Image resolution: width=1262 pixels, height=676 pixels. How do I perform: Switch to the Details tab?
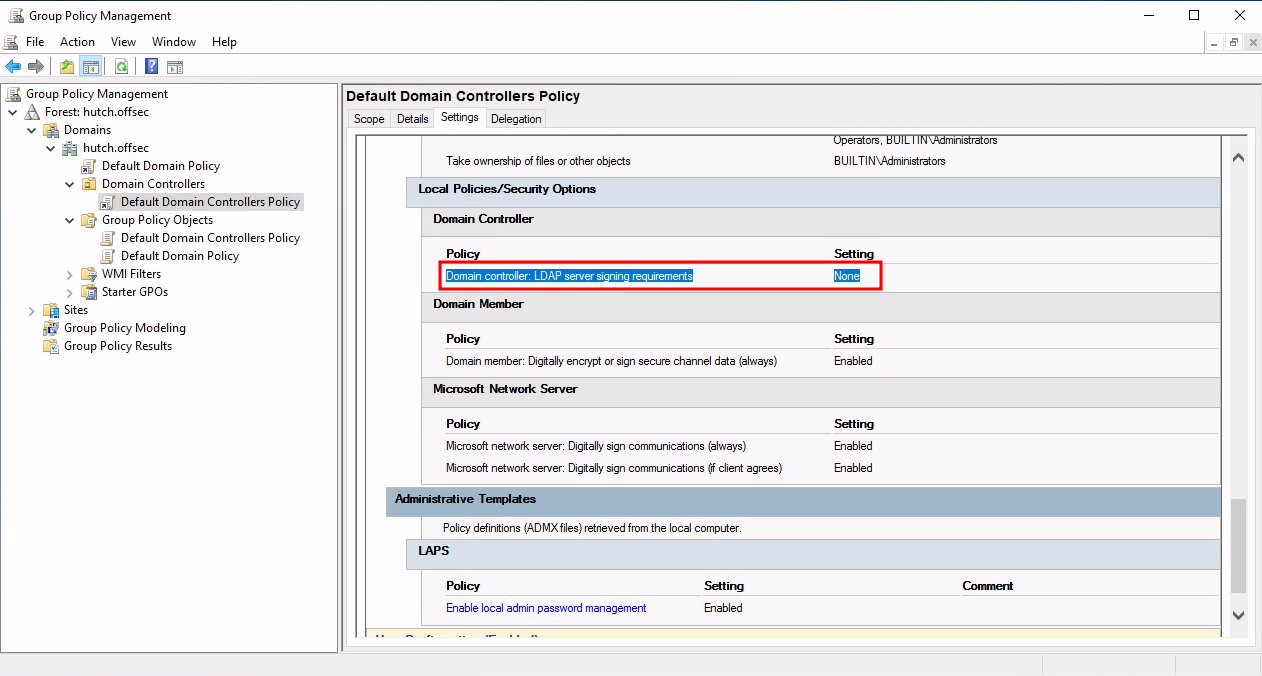[x=412, y=119]
